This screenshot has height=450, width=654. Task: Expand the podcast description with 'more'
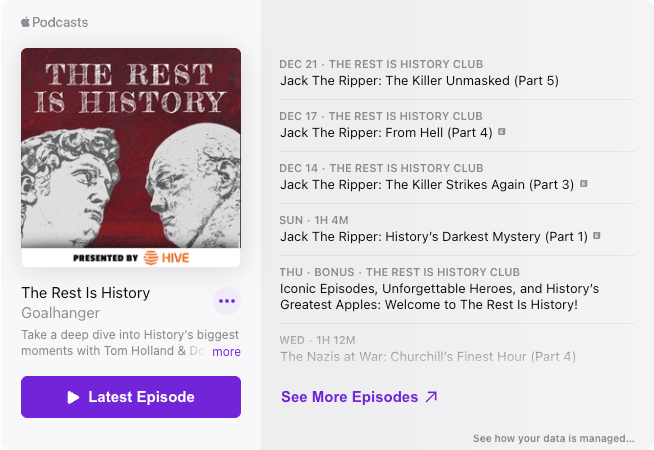(226, 352)
